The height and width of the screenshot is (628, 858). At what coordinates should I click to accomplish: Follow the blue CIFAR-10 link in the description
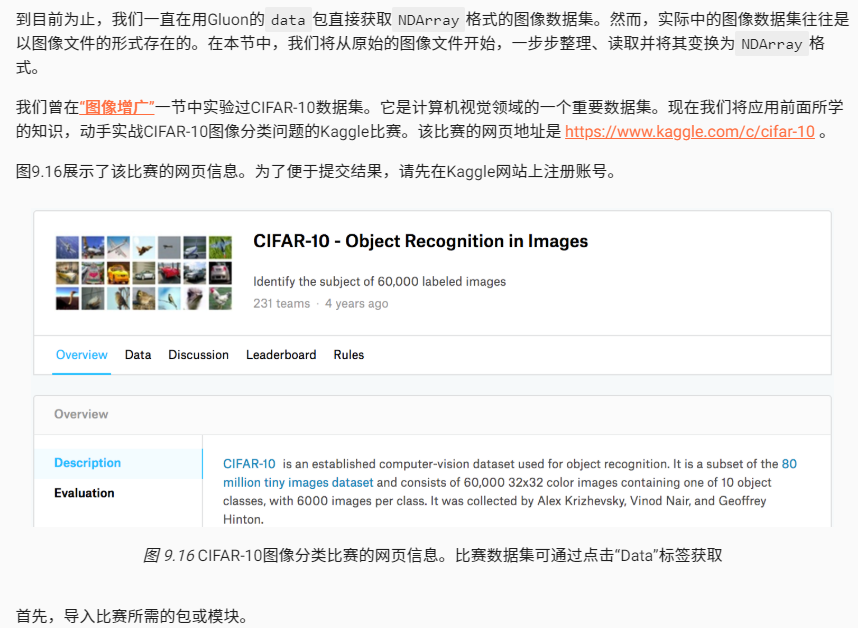(249, 464)
